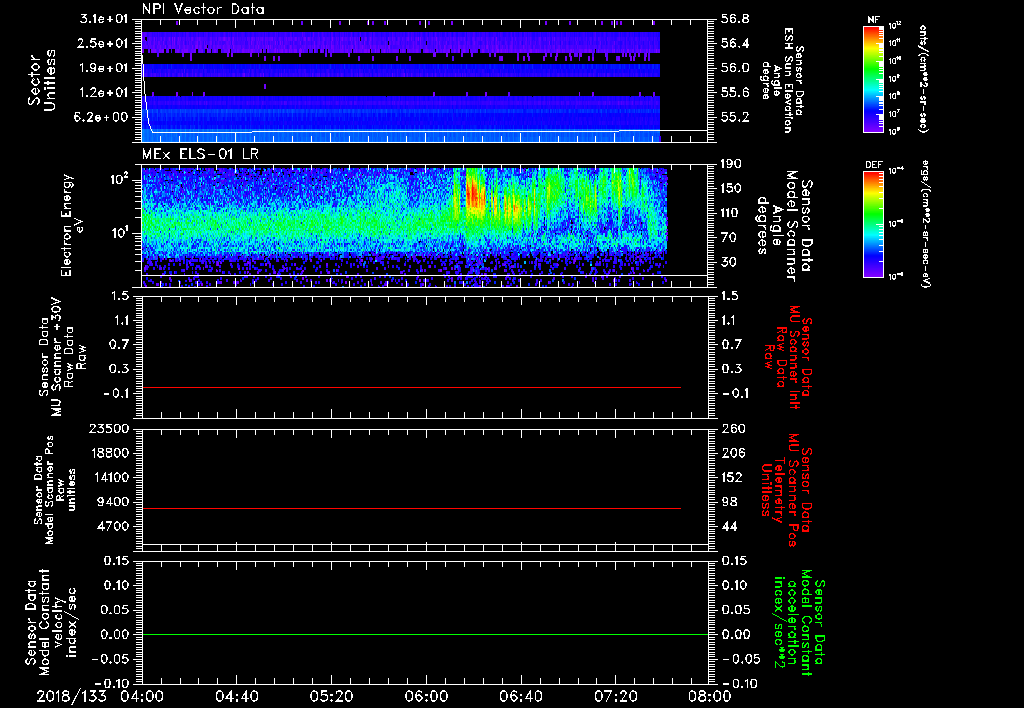Click the 260 telemetry tick label
The width and height of the screenshot is (1024, 708).
pos(733,428)
